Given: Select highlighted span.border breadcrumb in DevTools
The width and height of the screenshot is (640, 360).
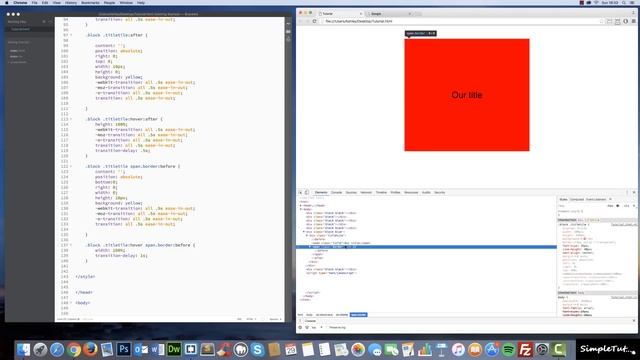Looking at the screenshot, I should 358,315.
